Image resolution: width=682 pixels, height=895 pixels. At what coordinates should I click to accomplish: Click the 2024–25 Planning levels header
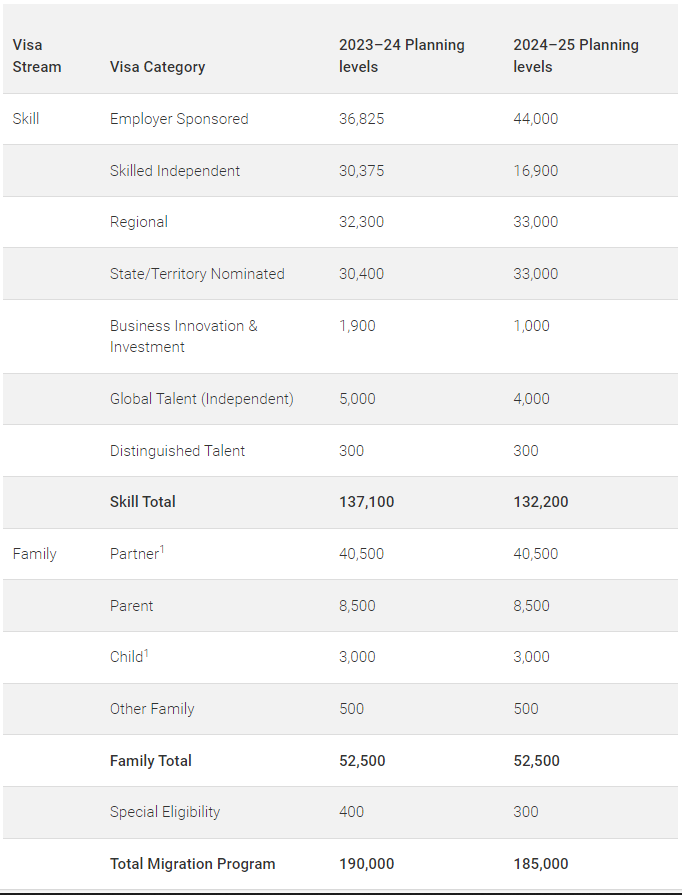[576, 56]
